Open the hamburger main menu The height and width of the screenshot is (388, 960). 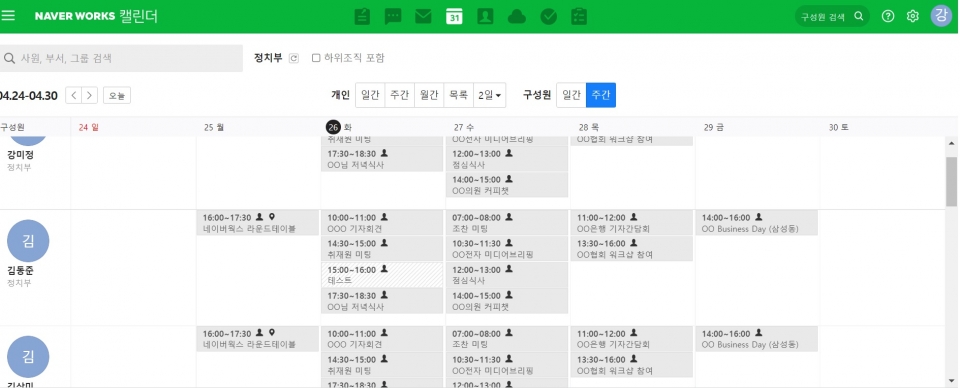(x=8, y=16)
